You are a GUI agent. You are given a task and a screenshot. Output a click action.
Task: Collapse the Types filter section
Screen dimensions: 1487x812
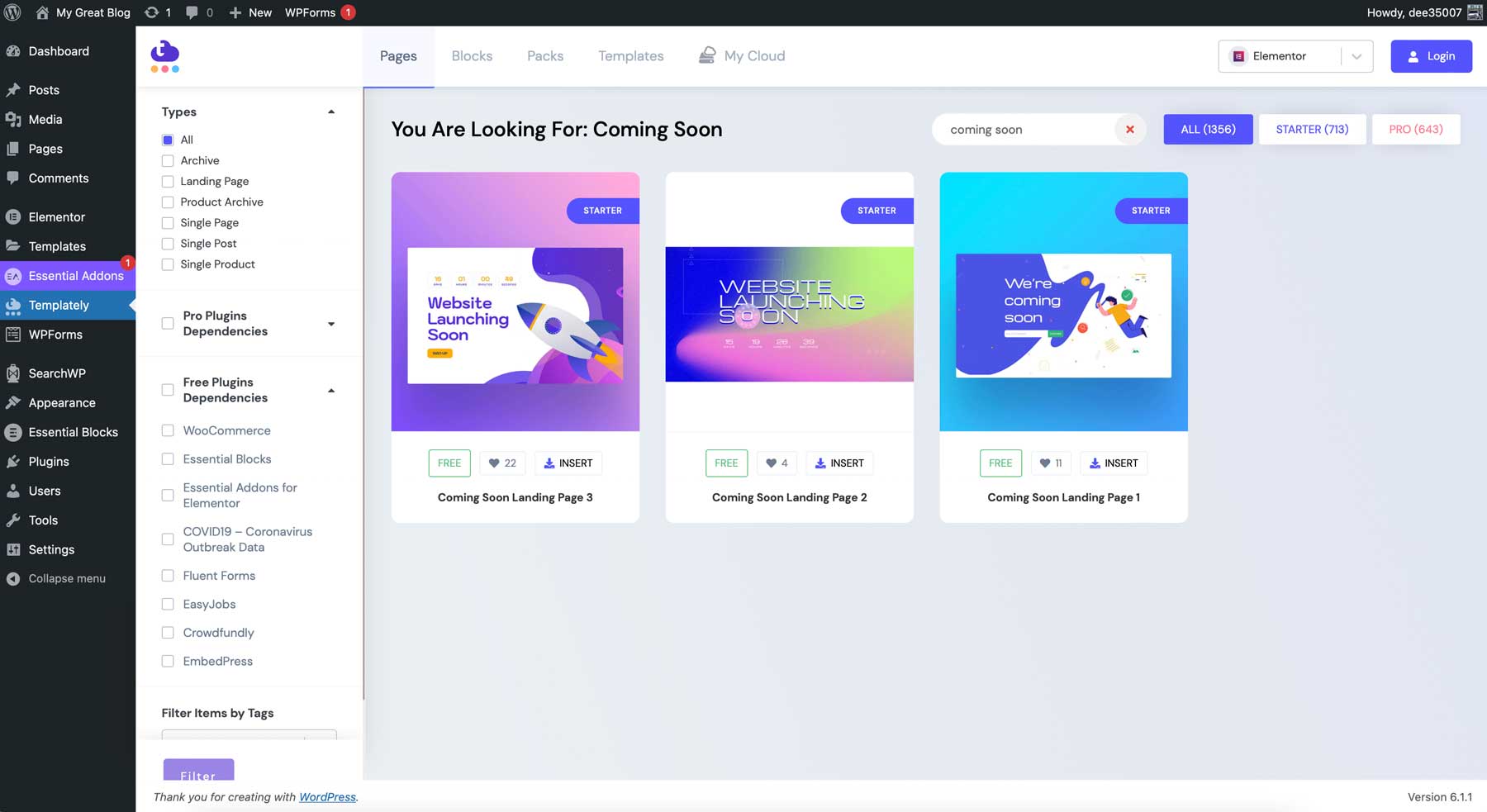(331, 111)
